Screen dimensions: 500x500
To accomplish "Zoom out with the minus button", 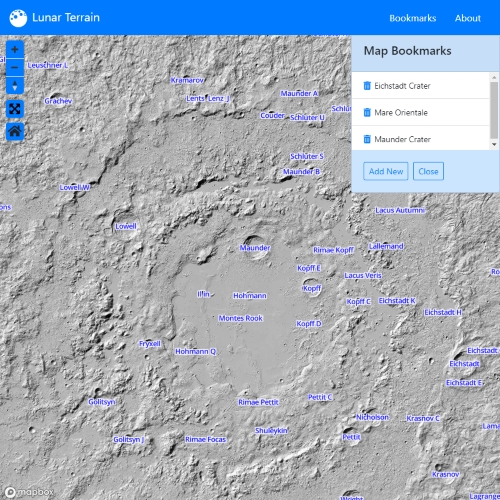I will point(15,67).
